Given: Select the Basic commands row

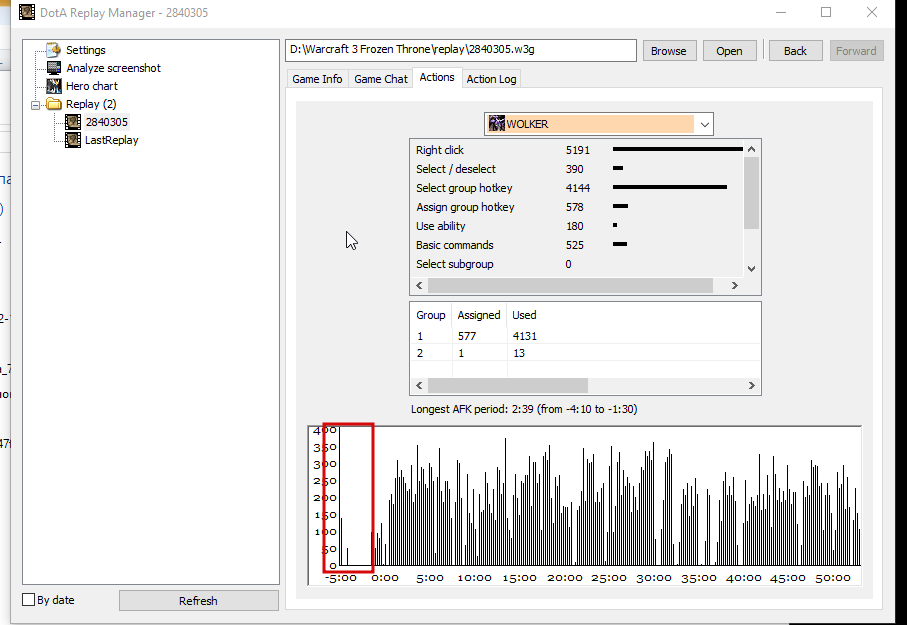Looking at the screenshot, I should (577, 245).
